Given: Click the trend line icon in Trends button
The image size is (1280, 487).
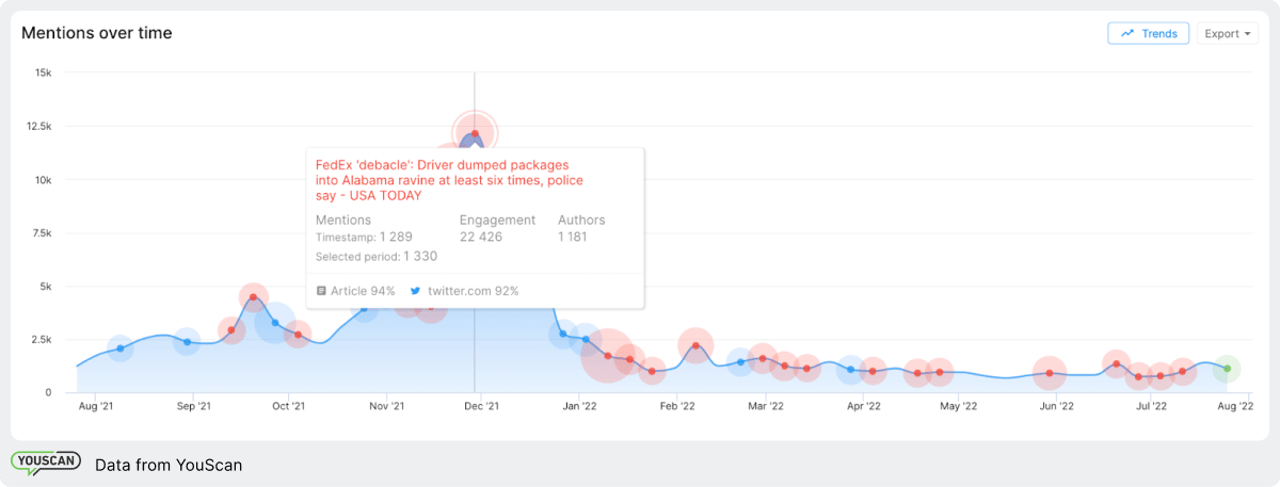Looking at the screenshot, I should (1127, 33).
